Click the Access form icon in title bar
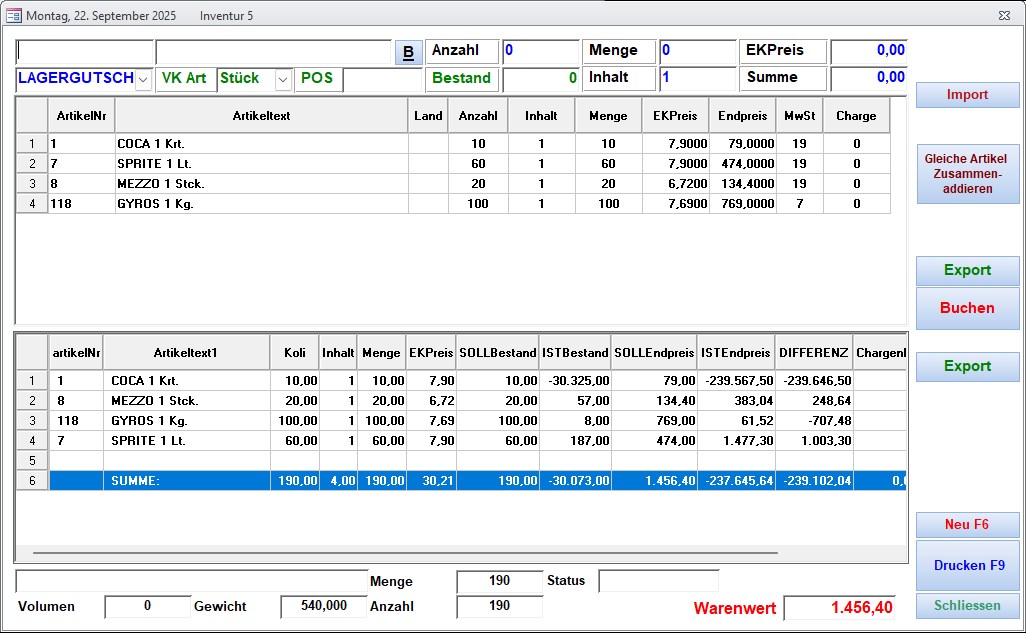This screenshot has height=633, width=1026. click(x=14, y=16)
